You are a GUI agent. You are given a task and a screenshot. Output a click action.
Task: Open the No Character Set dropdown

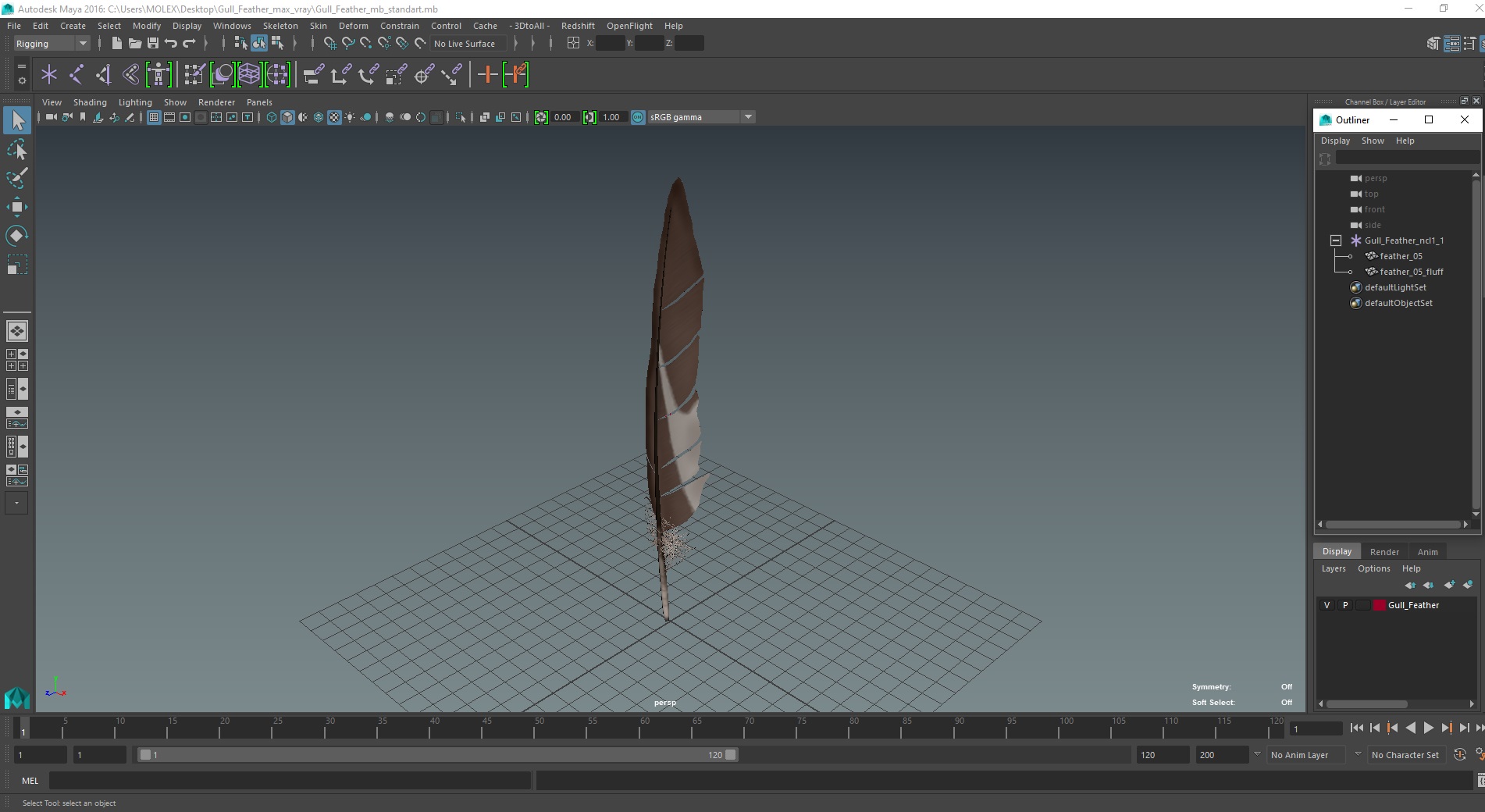pyautogui.click(x=1405, y=755)
